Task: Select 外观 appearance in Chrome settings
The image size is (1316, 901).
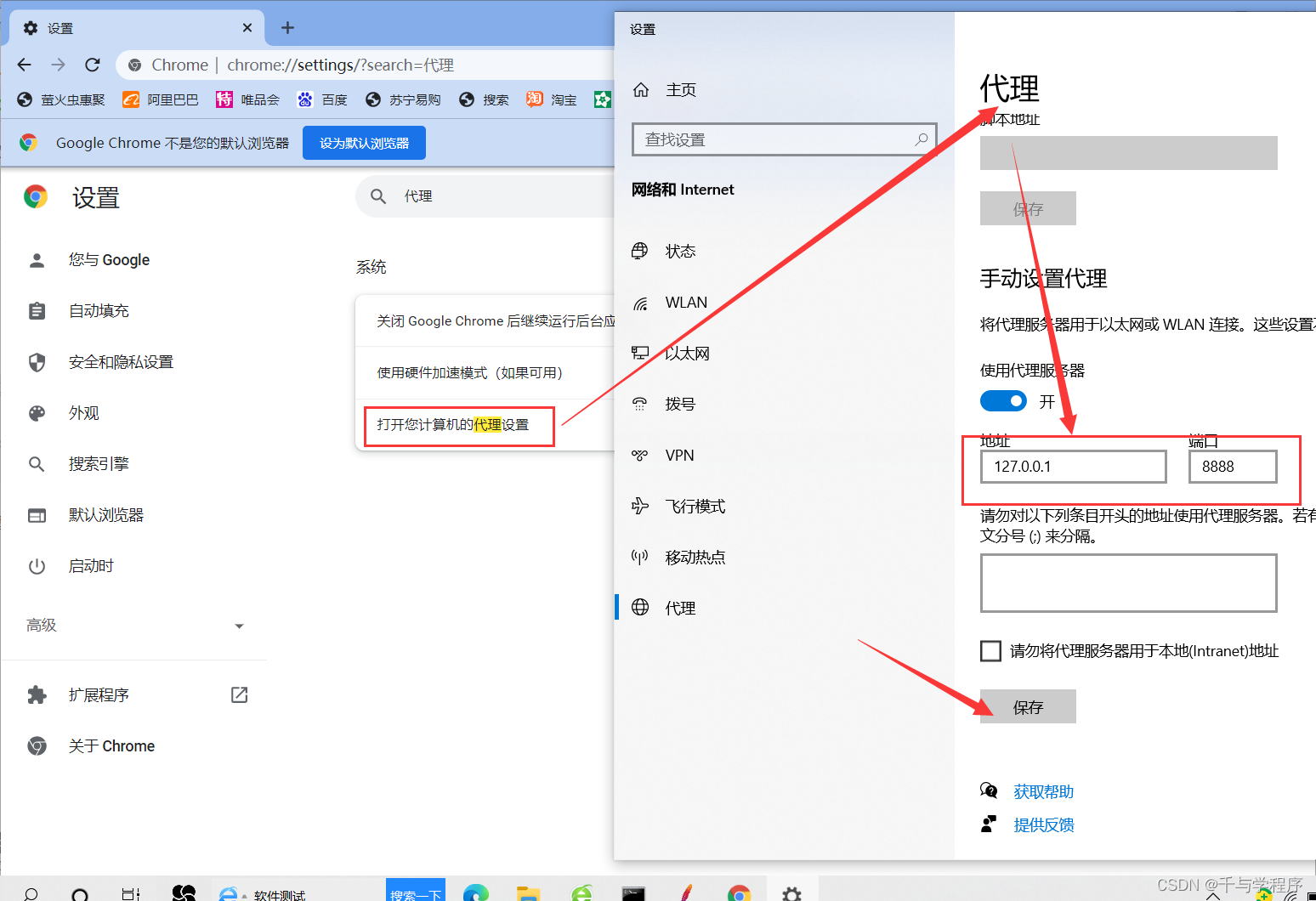Action: 83,412
